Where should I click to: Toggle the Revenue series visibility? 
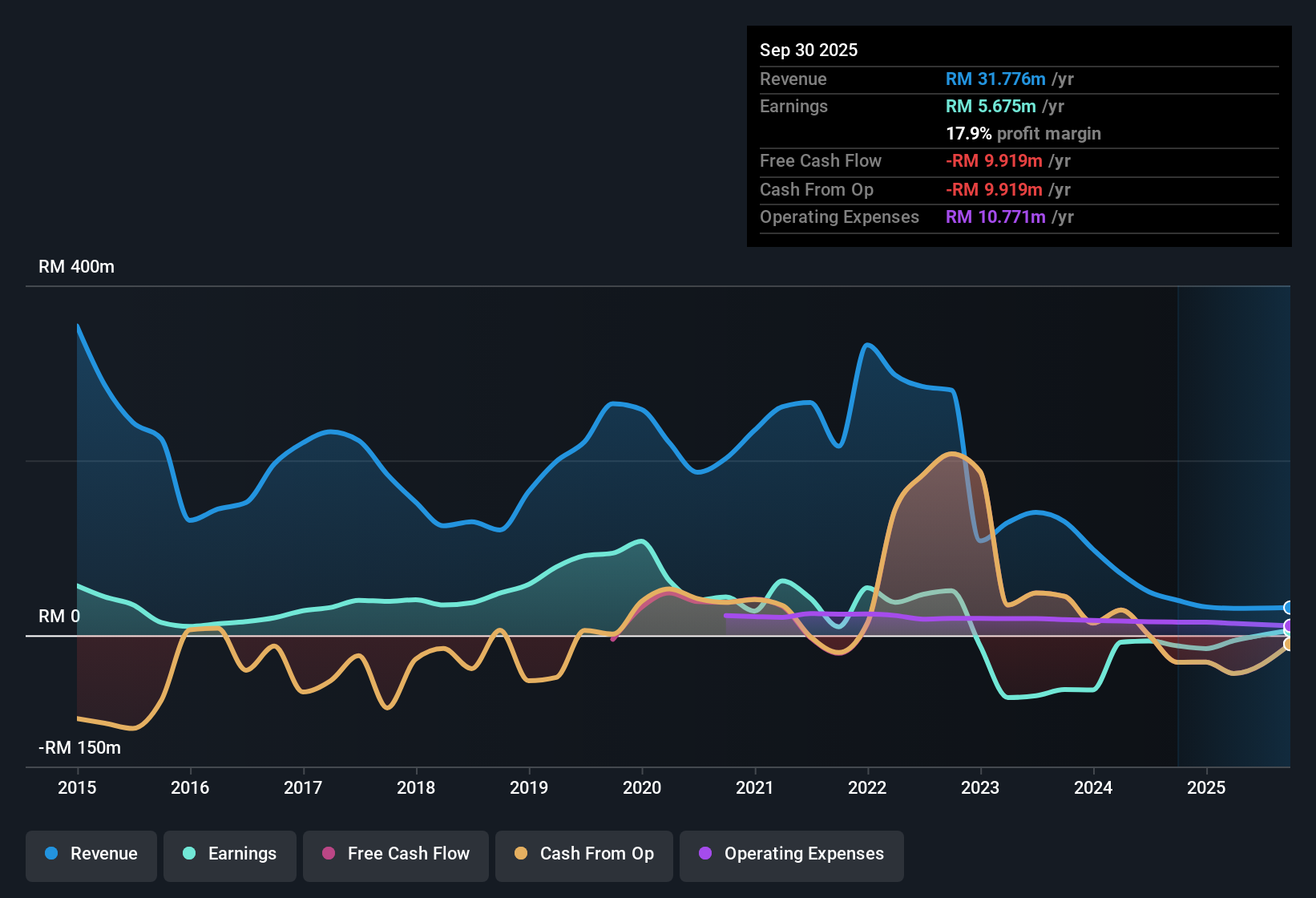tap(91, 854)
